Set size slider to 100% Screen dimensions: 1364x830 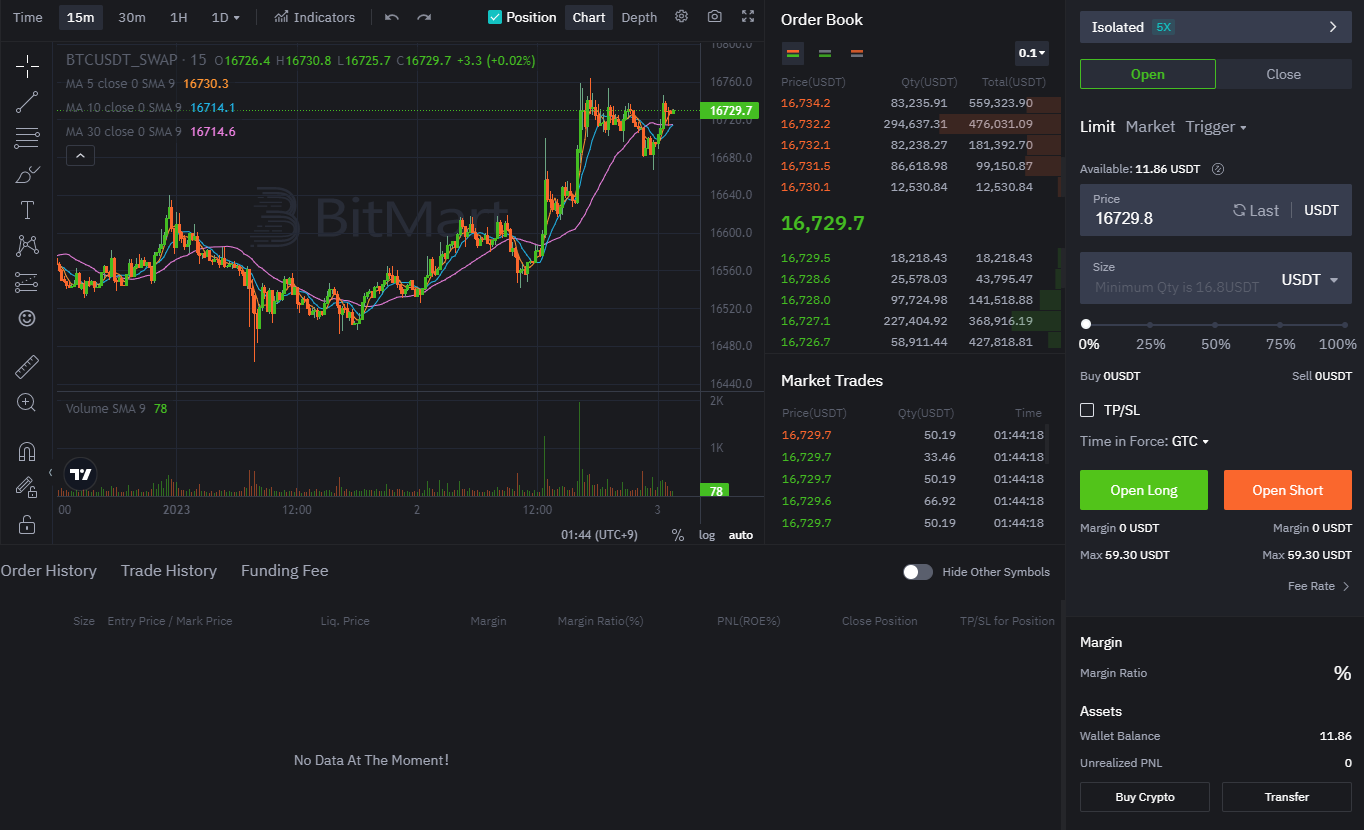pyautogui.click(x=1345, y=325)
